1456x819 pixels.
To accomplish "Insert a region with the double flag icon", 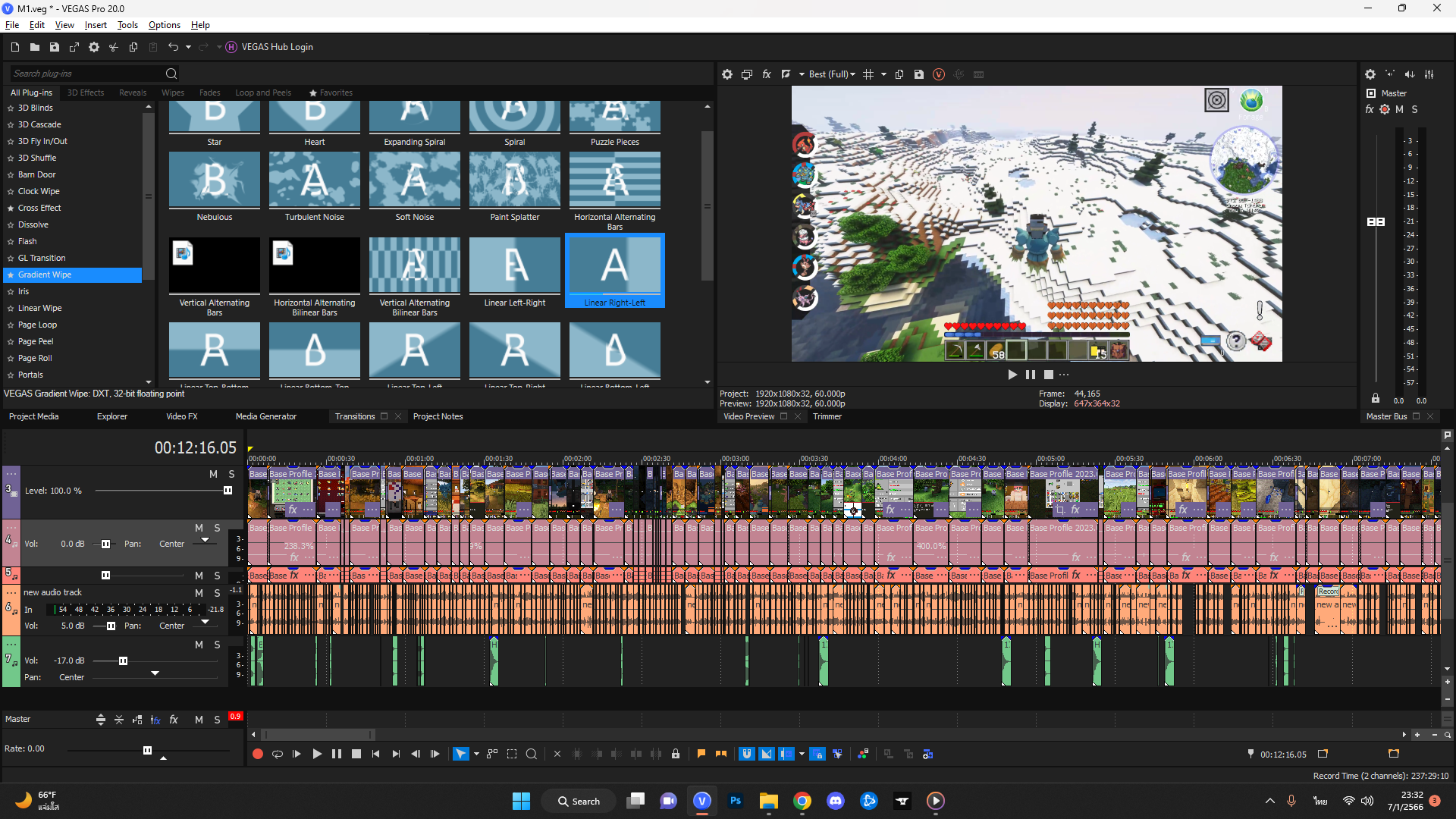I will 721,754.
